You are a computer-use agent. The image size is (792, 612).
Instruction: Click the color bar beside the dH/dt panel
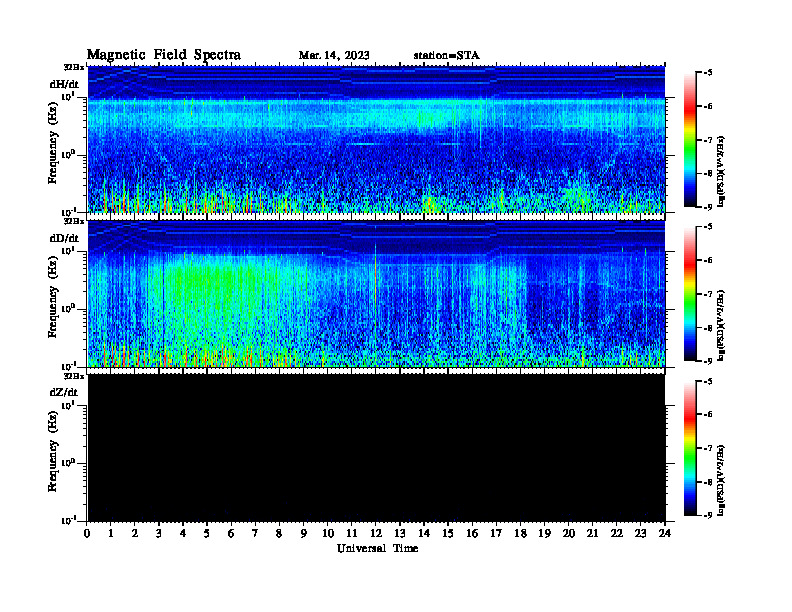pyautogui.click(x=690, y=140)
